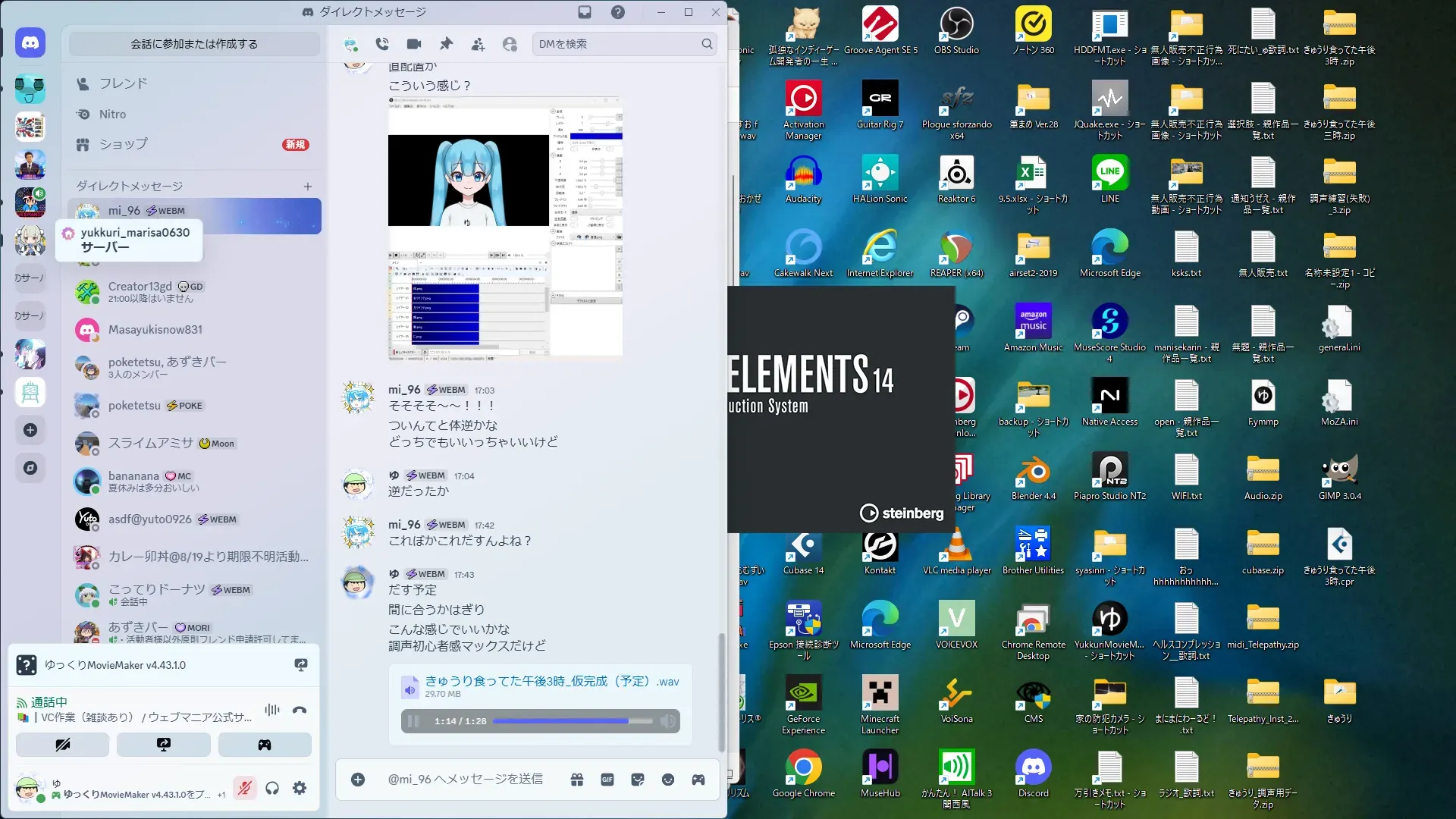1456x819 pixels.
Task: Turn on the camera in the voice panel
Action: point(63,745)
